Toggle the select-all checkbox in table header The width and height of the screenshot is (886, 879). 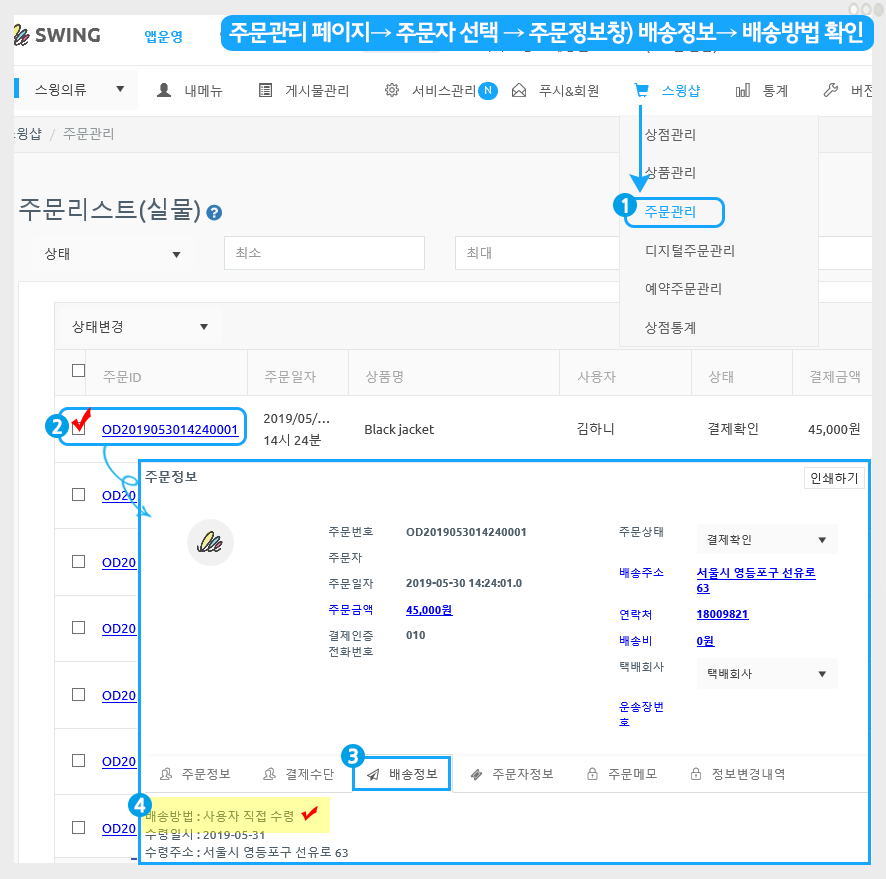(79, 371)
